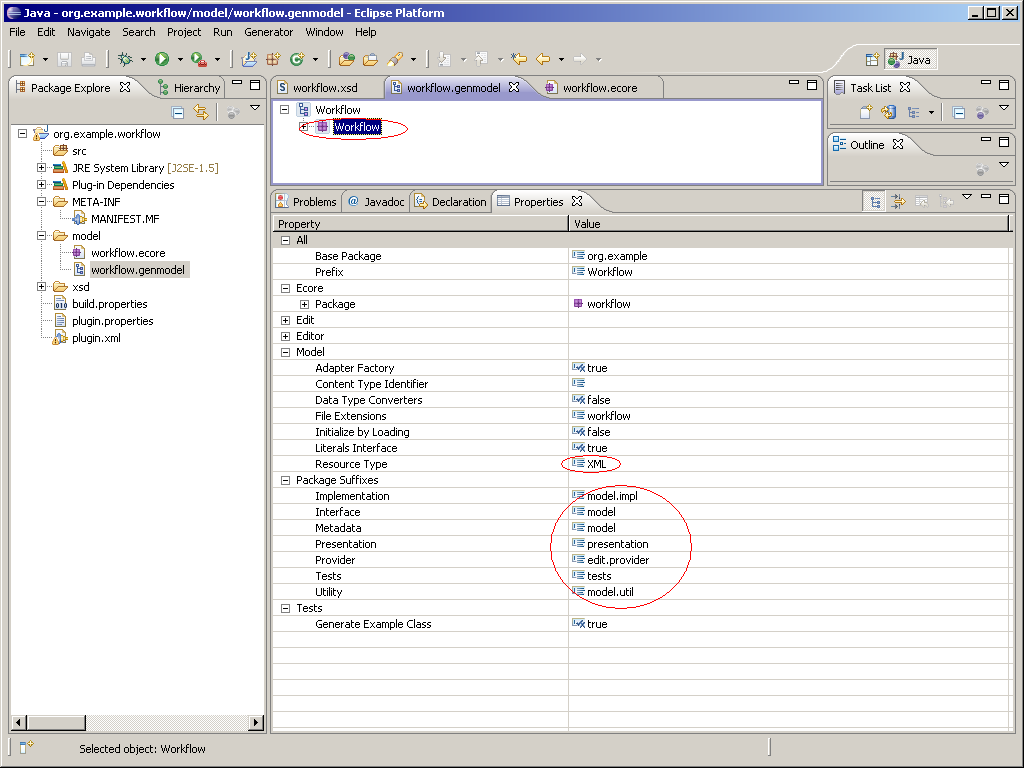Click the New Java Package icon
The width and height of the screenshot is (1024, 768).
(272, 59)
